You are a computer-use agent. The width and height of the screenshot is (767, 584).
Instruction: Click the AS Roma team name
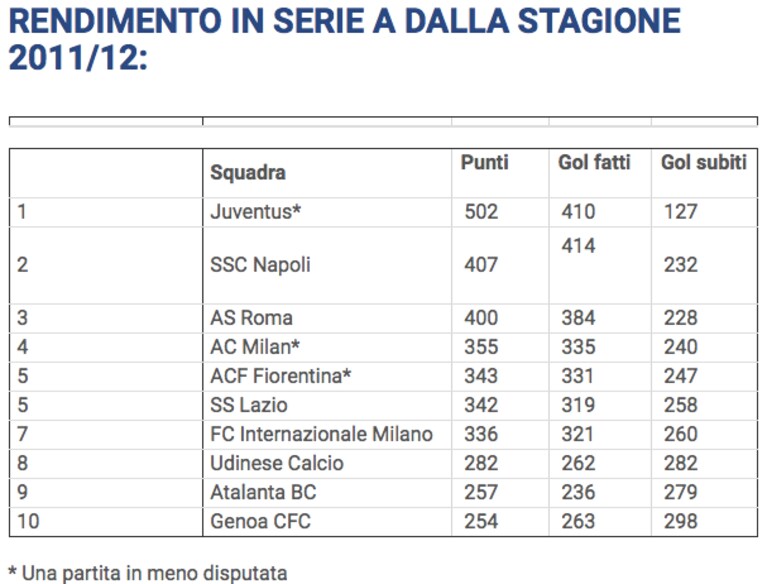click(x=251, y=318)
